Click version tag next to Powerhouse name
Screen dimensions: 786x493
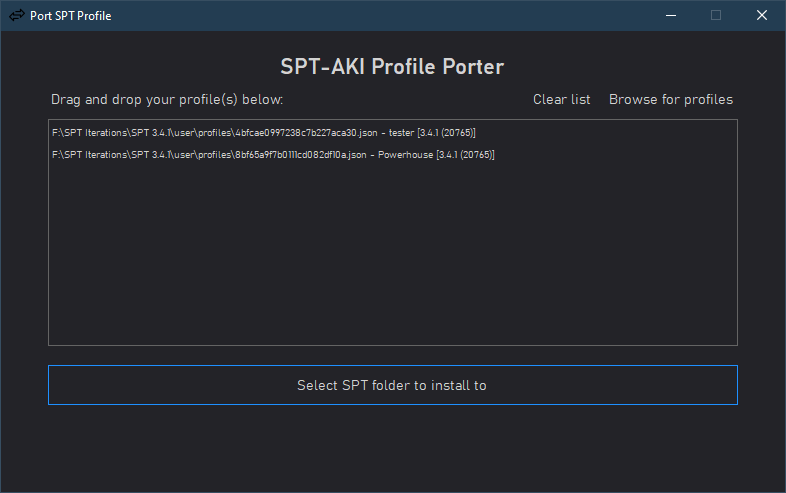465,155
